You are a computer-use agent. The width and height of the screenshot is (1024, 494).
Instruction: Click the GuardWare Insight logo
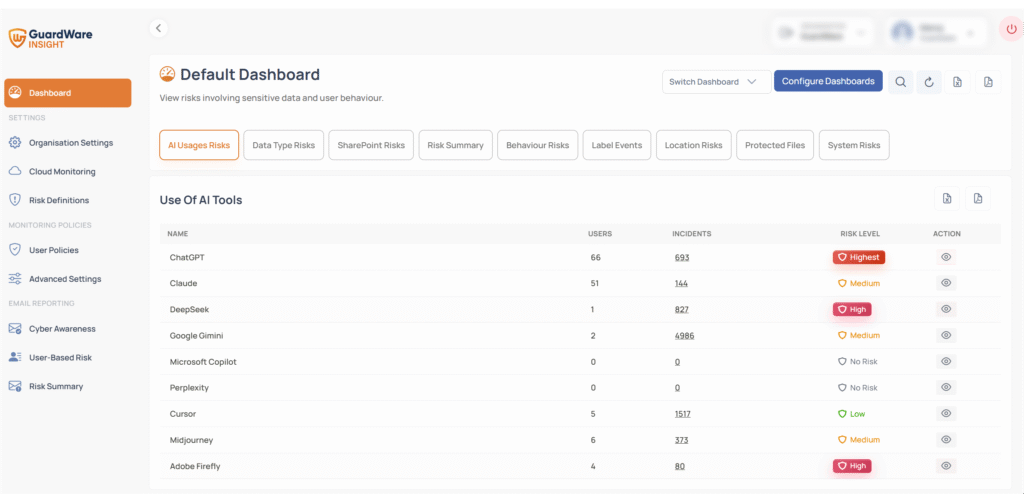[x=50, y=38]
